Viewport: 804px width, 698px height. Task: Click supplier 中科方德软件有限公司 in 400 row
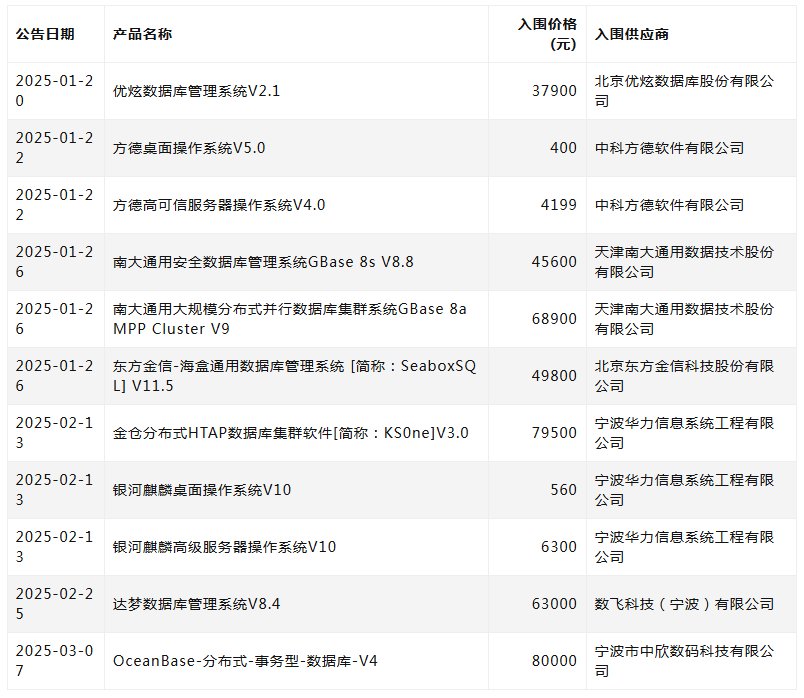coord(670,148)
